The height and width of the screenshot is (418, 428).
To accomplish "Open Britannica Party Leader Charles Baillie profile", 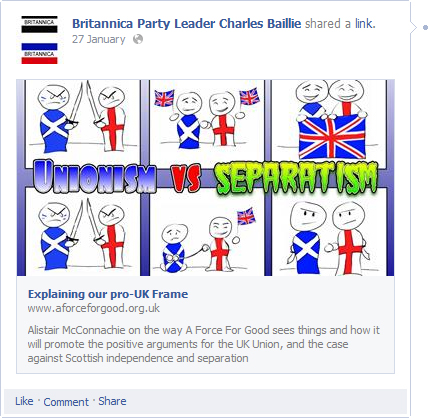I will [x=186, y=24].
